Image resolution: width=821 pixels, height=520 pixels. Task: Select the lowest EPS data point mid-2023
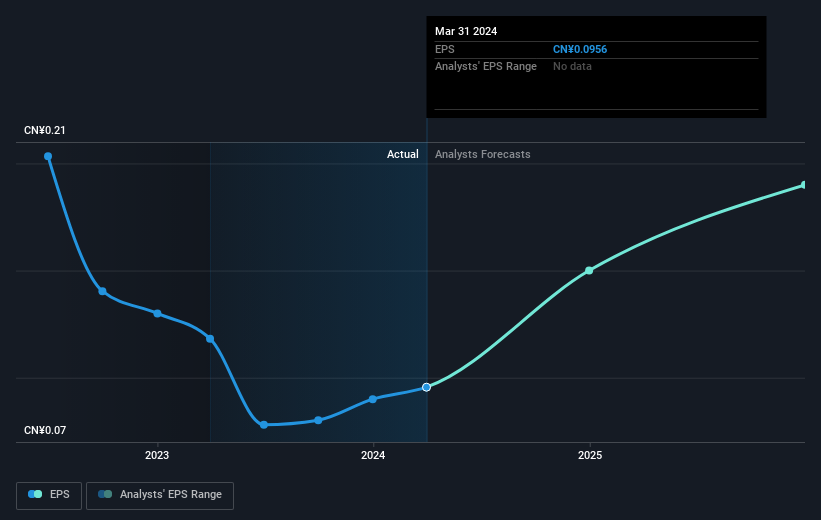264,425
